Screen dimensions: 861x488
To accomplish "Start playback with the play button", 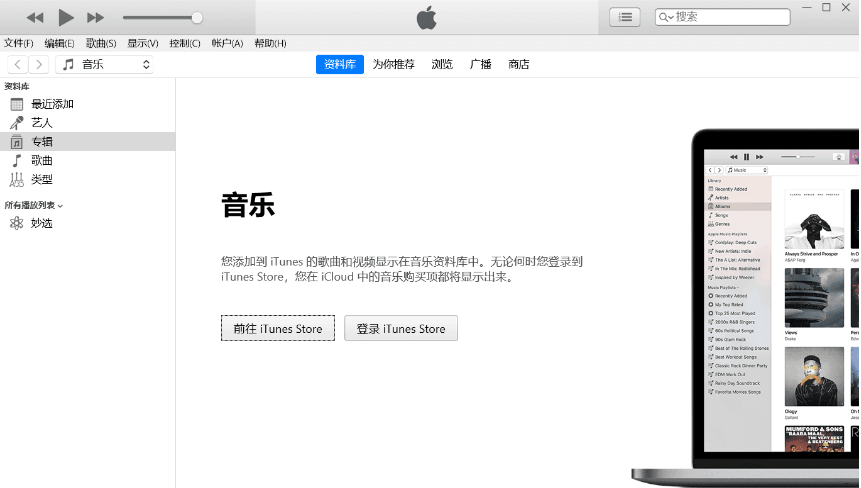I will point(66,18).
